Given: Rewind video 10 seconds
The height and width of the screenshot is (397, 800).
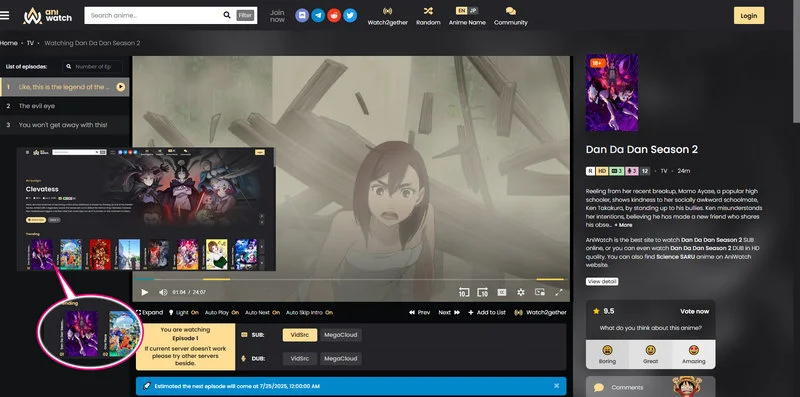Looking at the screenshot, I should click(463, 292).
